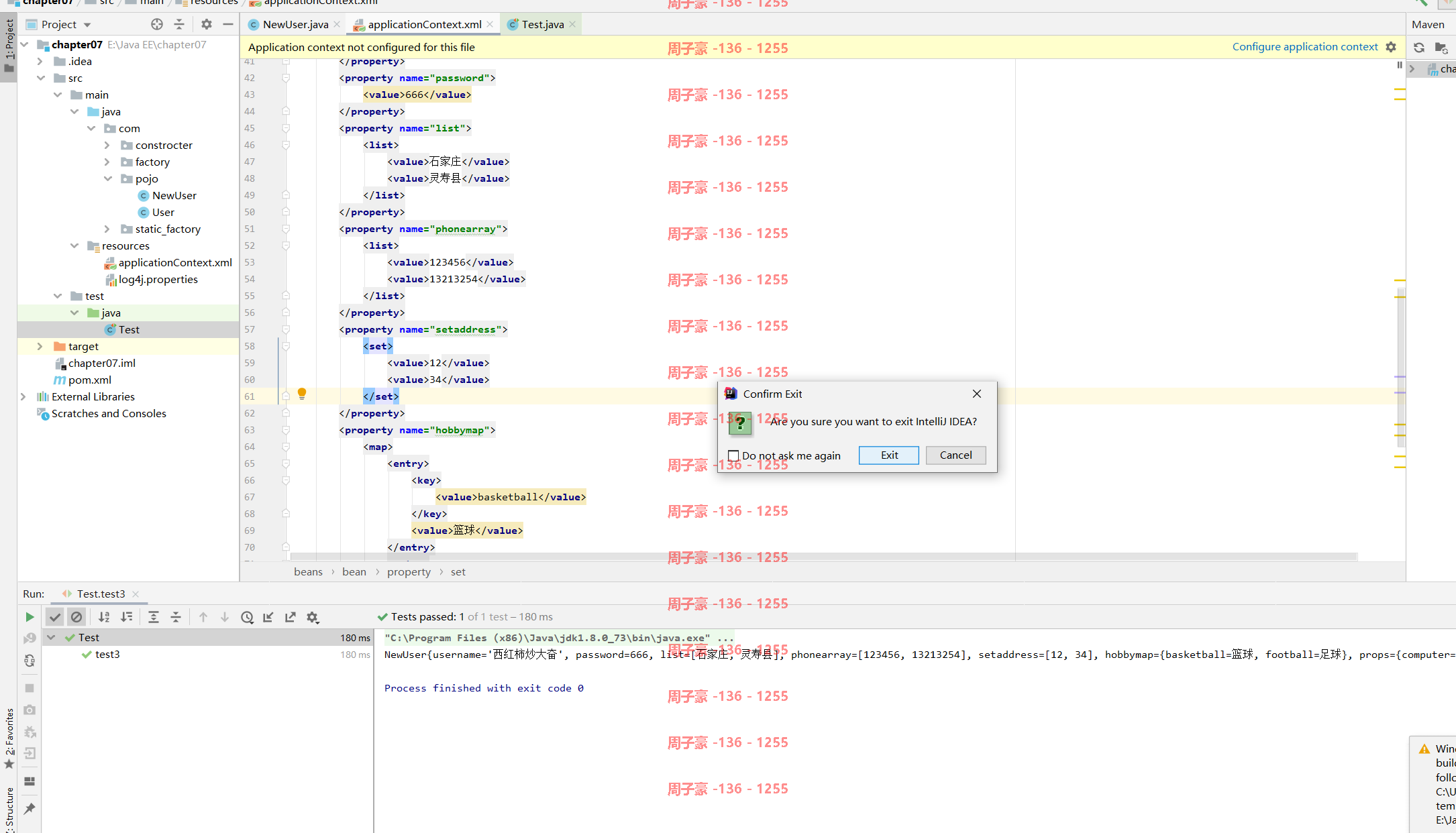Click bean breadcrumb
Screen dimensions: 1456x833
point(354,571)
